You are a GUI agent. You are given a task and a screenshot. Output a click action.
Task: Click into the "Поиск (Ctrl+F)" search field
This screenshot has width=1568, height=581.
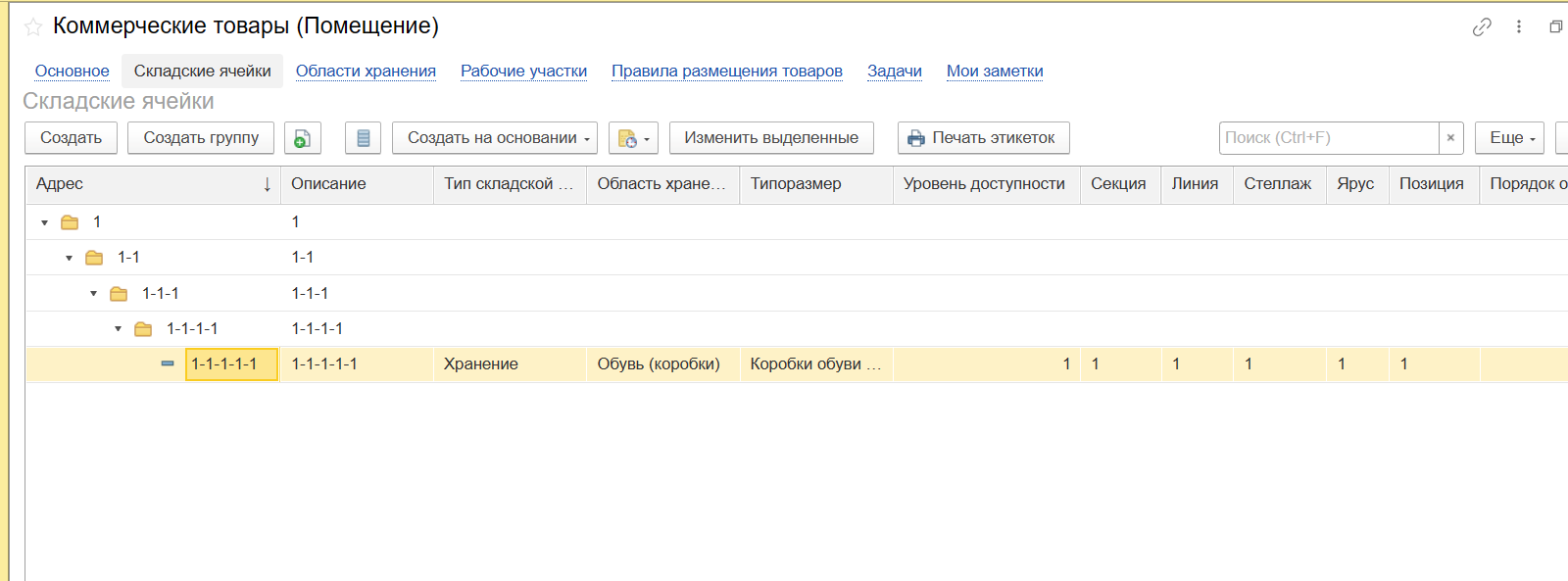[x=1328, y=138]
